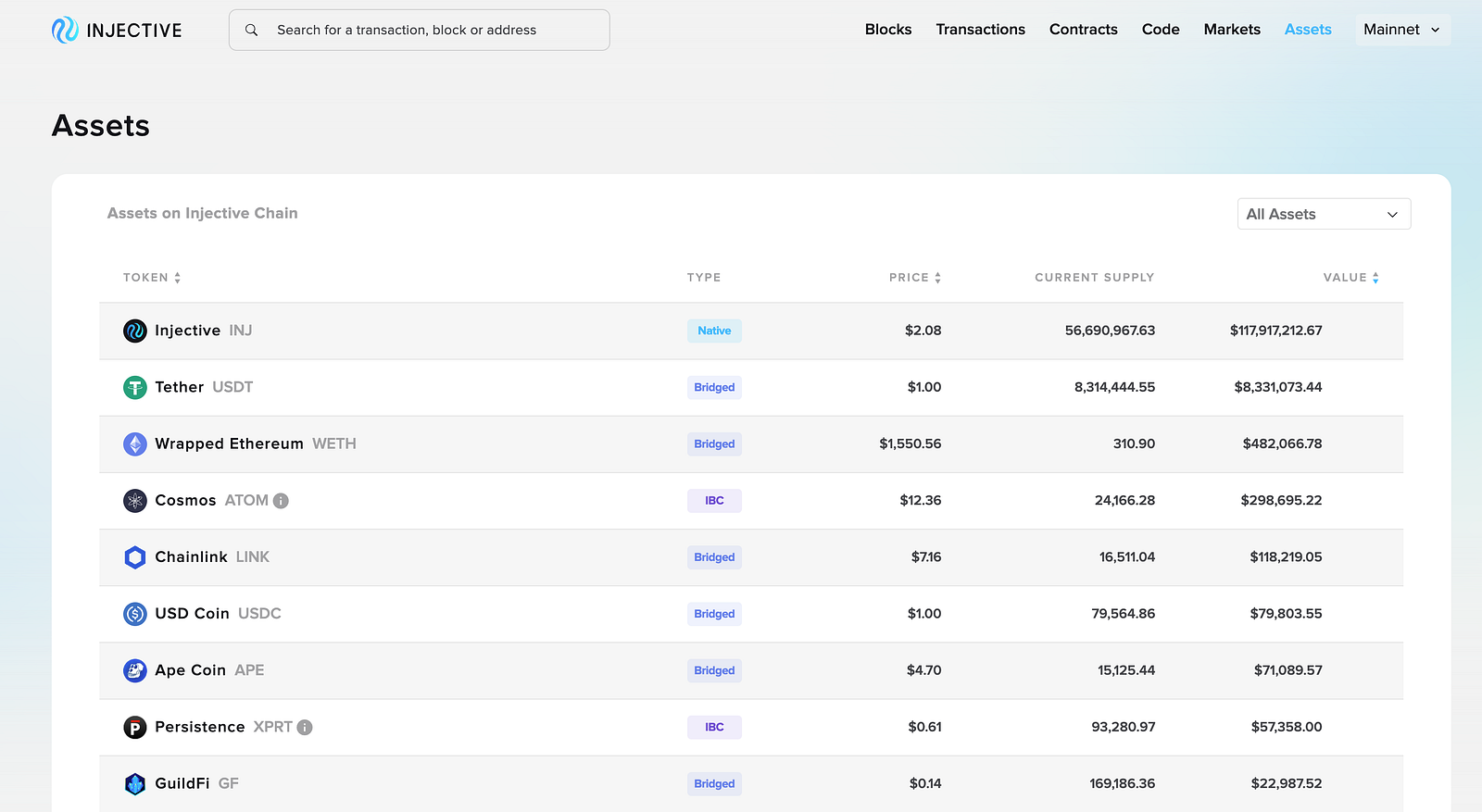Click the Tether USDT token icon
Image resolution: width=1482 pixels, height=812 pixels.
coord(135,387)
